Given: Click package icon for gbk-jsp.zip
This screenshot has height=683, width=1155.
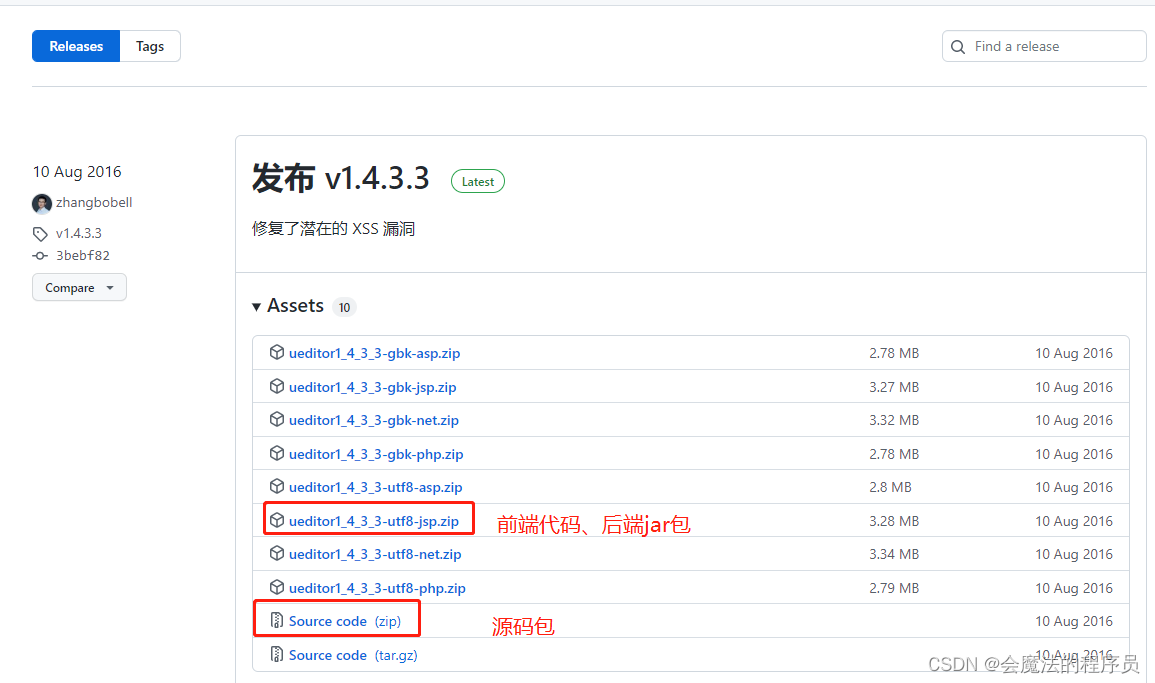Looking at the screenshot, I should [277, 386].
